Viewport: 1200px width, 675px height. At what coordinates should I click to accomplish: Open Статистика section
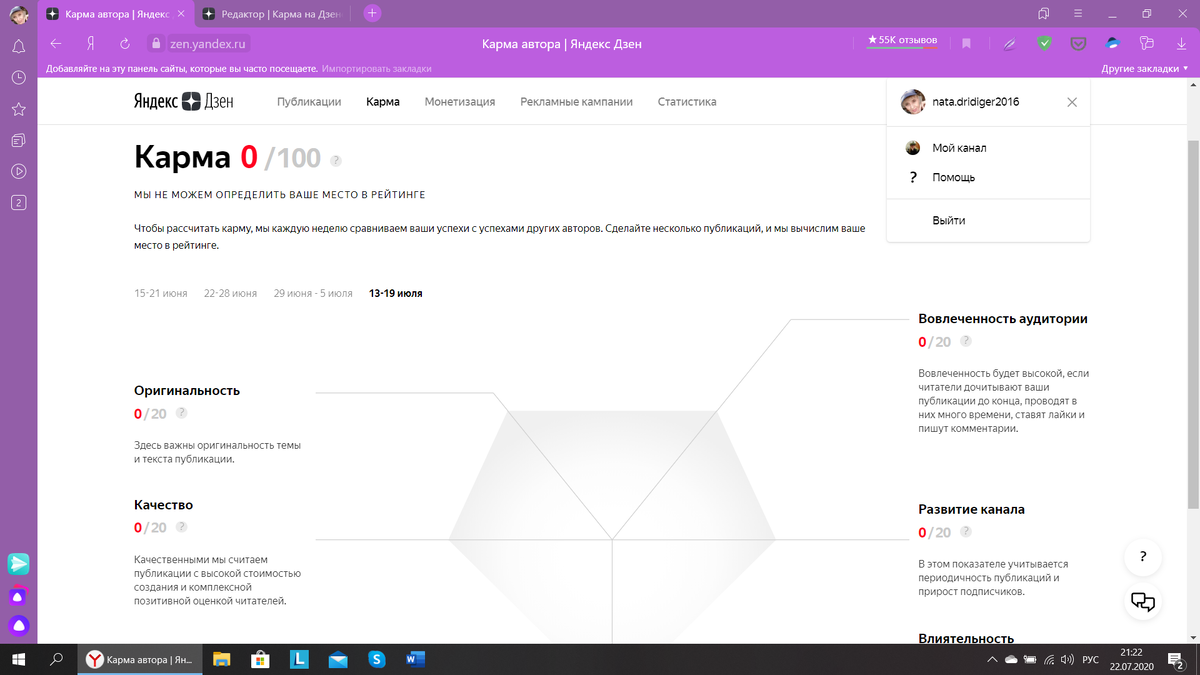click(687, 102)
